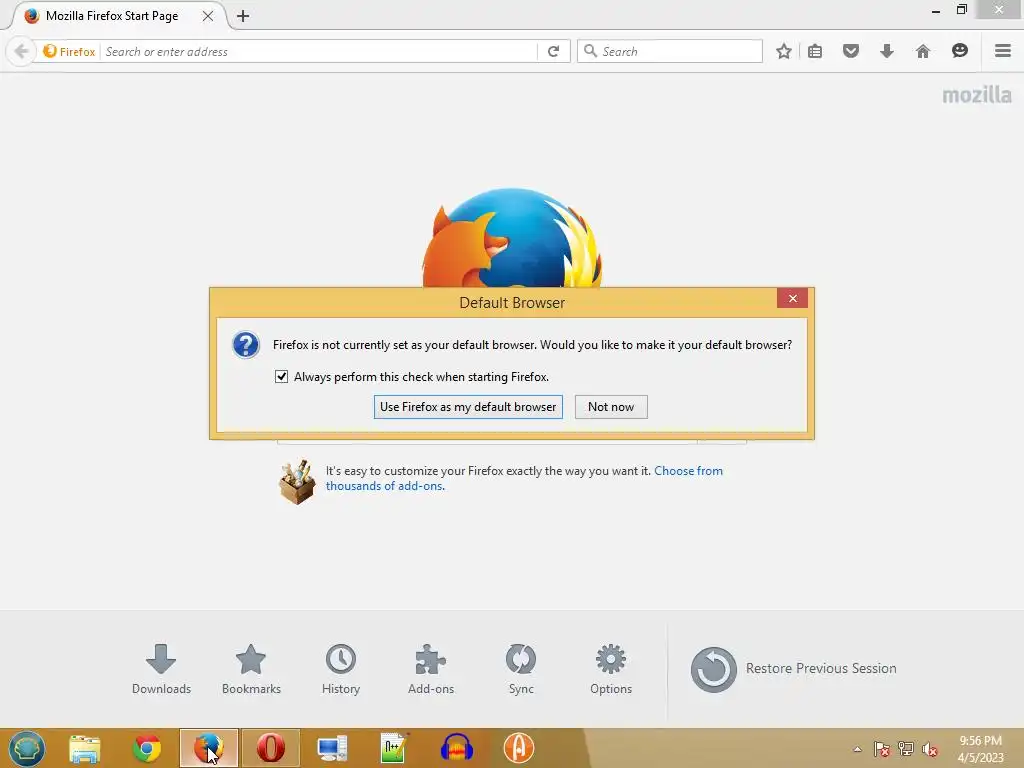Image resolution: width=1024 pixels, height=768 pixels.
Task: Open the hamburger menu
Action: [1002, 51]
